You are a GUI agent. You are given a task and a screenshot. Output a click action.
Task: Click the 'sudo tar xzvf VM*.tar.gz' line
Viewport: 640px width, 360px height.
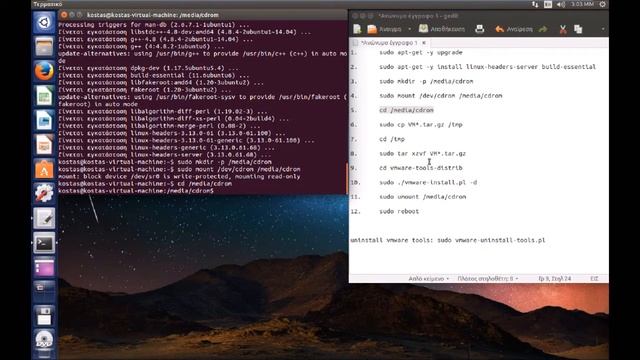click(422, 153)
